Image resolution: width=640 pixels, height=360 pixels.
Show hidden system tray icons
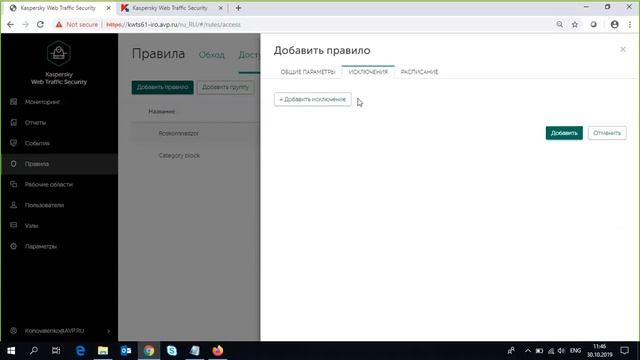pyautogui.click(x=528, y=351)
